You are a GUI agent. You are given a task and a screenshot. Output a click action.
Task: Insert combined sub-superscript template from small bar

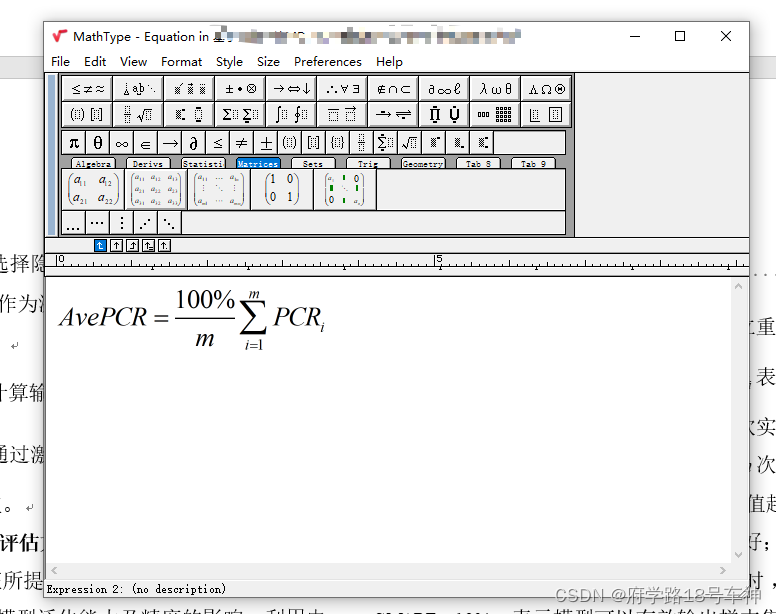[x=482, y=143]
